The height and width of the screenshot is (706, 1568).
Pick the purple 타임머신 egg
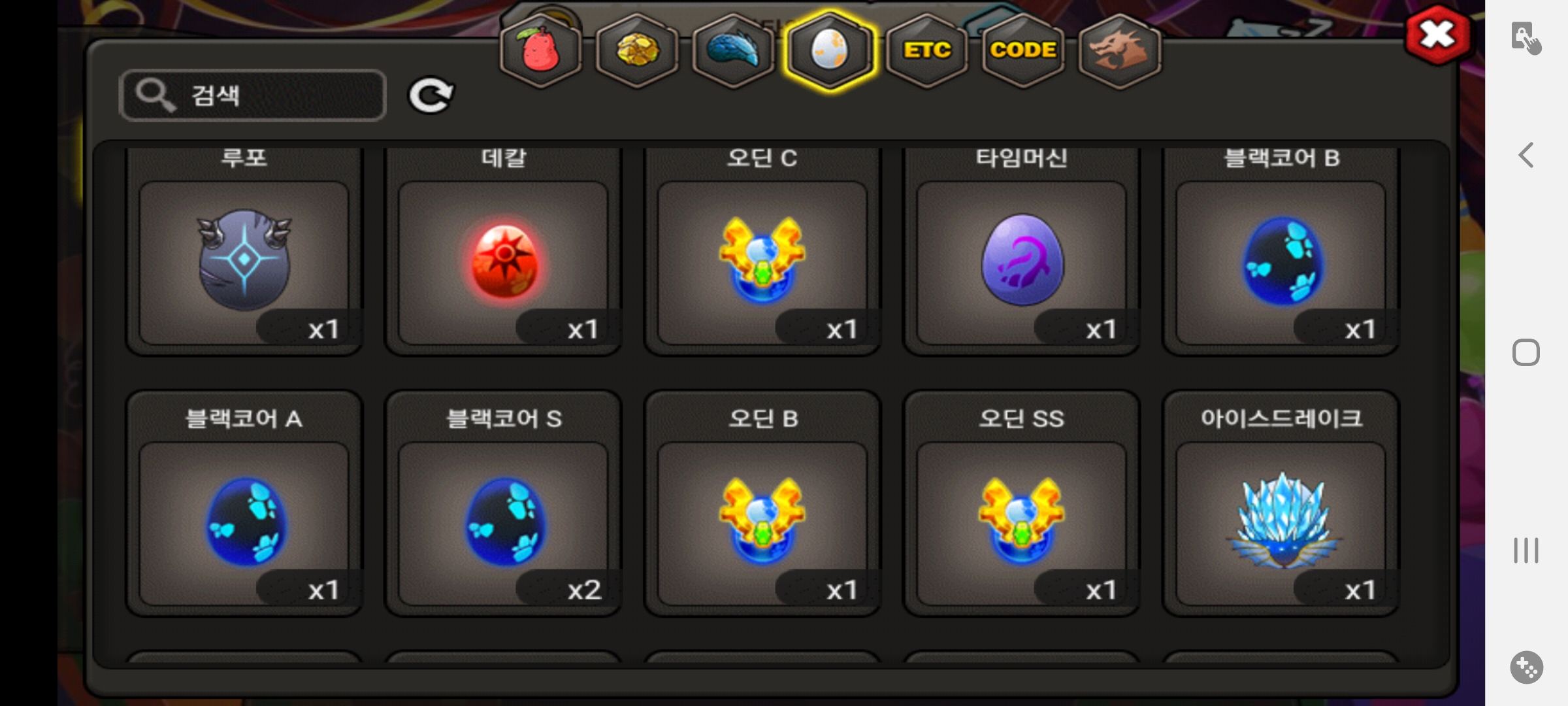[x=1022, y=251]
